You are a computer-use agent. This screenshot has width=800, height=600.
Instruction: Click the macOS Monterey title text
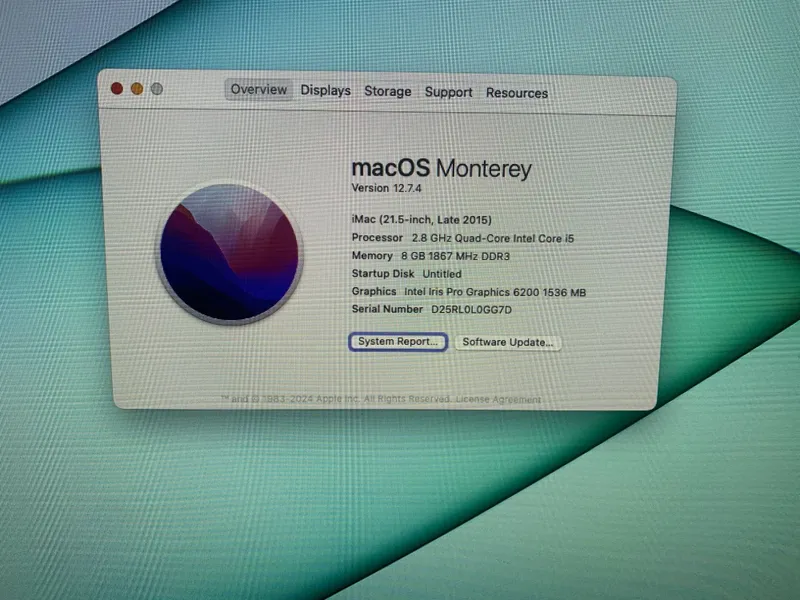(x=441, y=168)
